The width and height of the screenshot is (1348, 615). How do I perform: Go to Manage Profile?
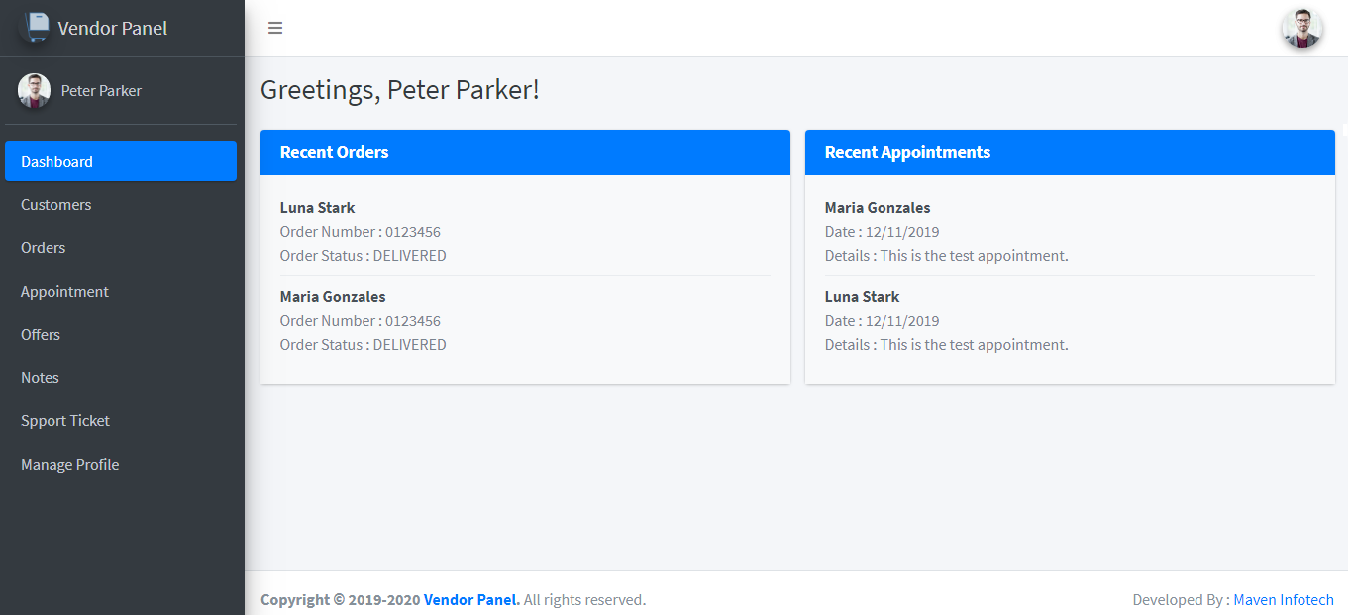(x=121, y=464)
